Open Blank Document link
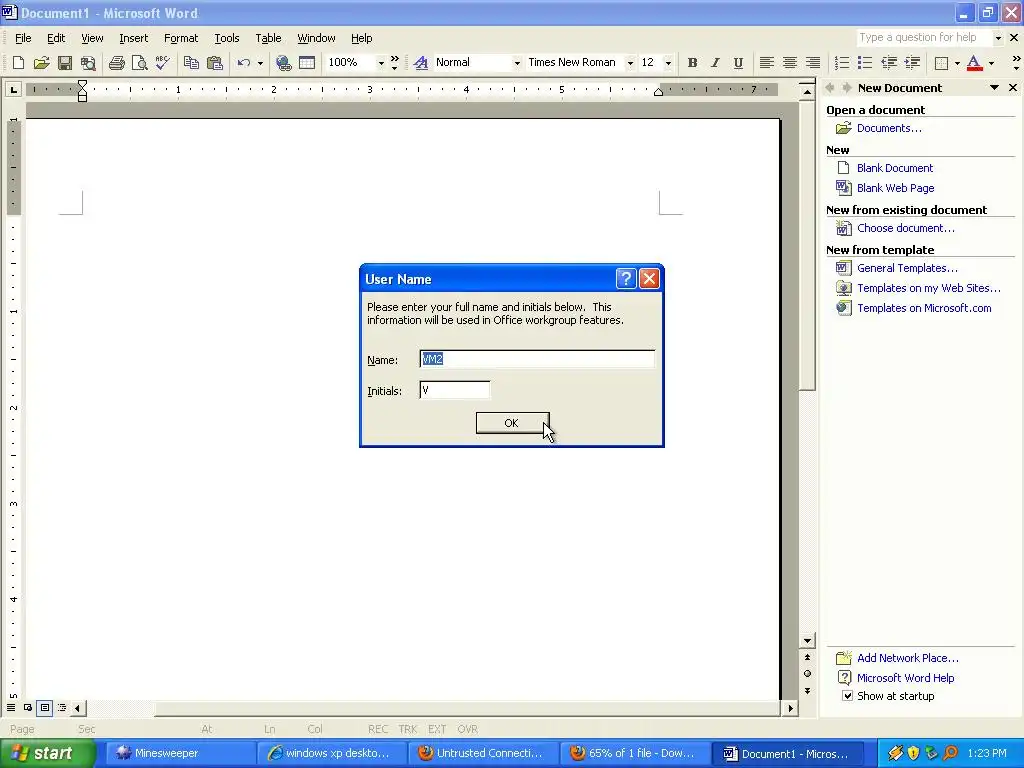The width and height of the screenshot is (1024, 768). pyautogui.click(x=895, y=168)
